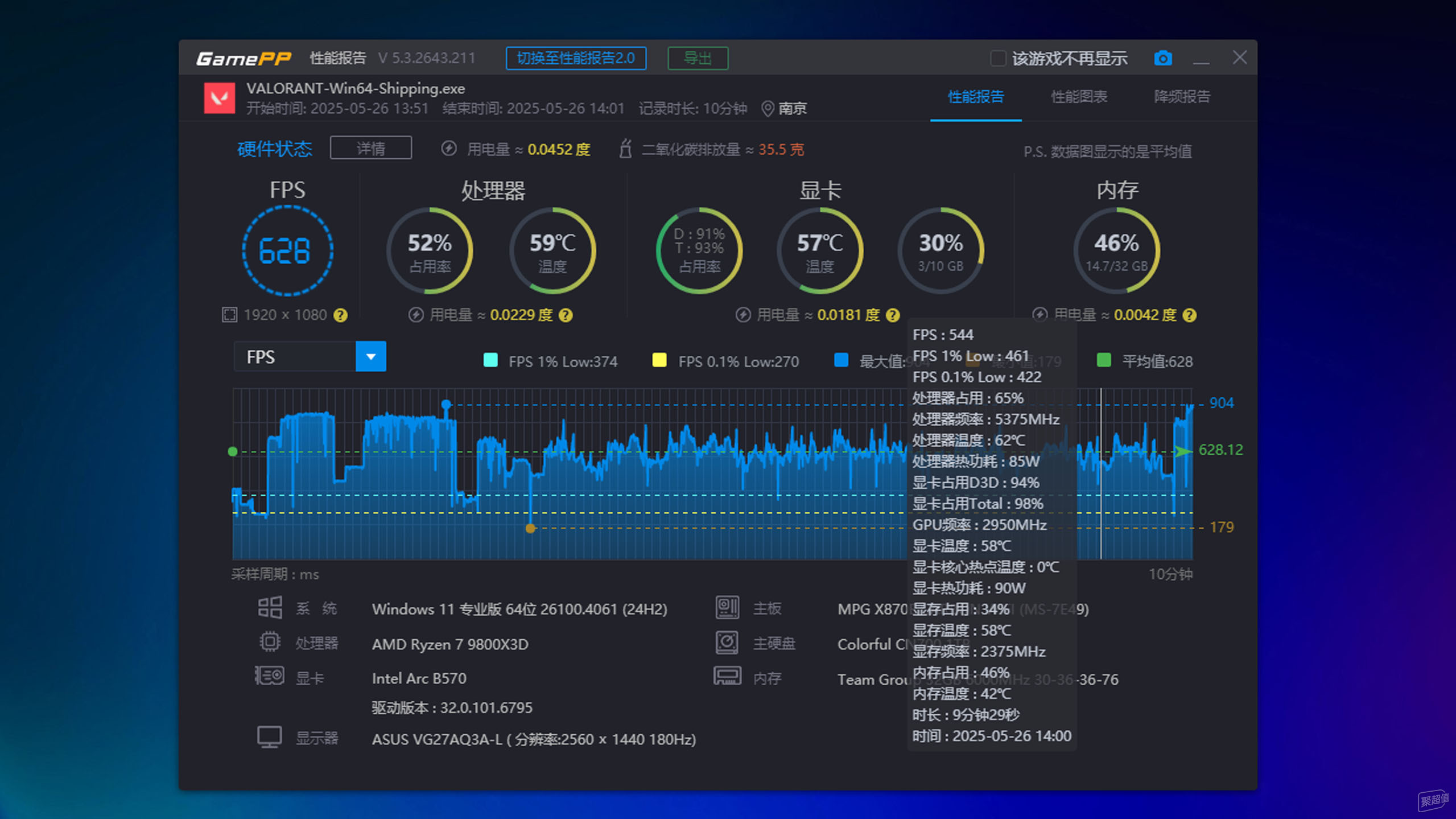Viewport: 1456px width, 819px height.
Task: Click the text AMD Ryzen 7 9800X3D
Action: point(450,644)
